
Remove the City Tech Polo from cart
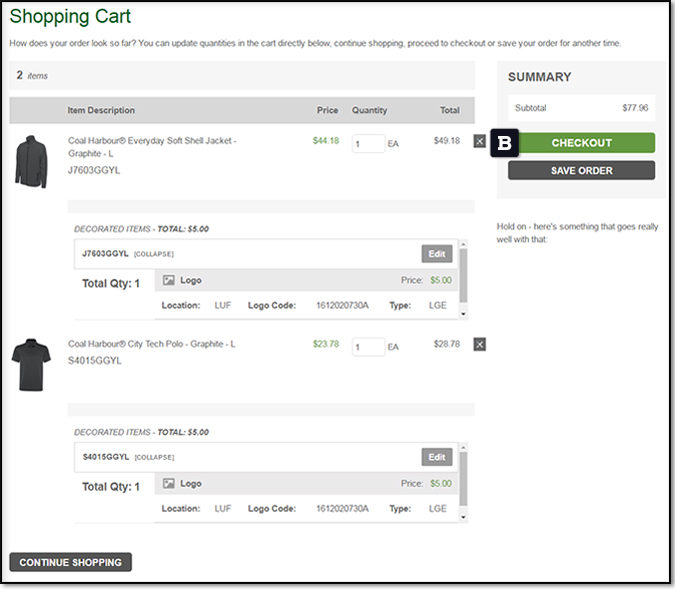pos(479,345)
